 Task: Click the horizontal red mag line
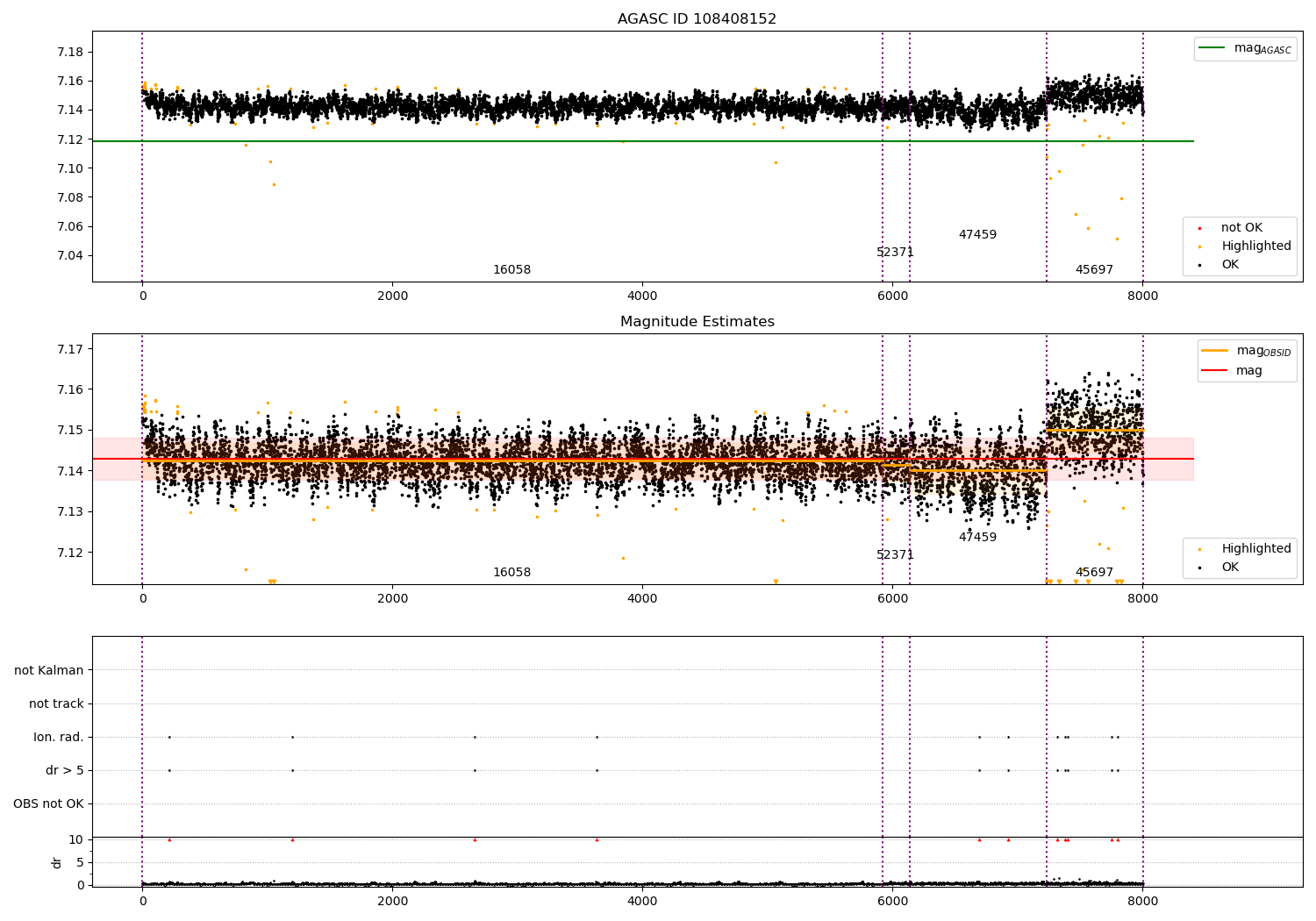point(643,459)
